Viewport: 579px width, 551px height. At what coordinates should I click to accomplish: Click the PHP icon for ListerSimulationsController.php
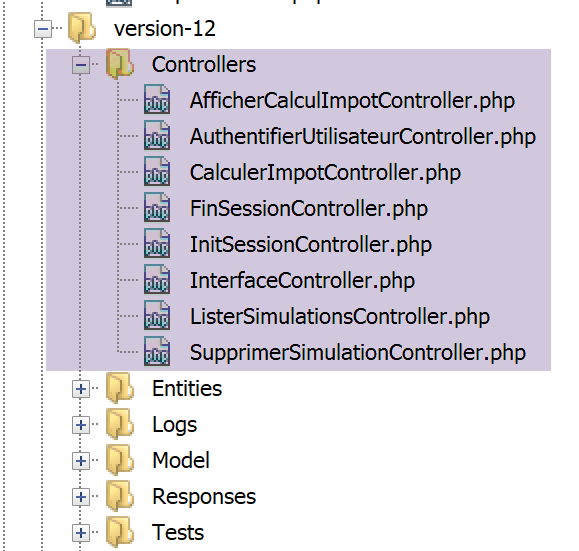(x=157, y=316)
